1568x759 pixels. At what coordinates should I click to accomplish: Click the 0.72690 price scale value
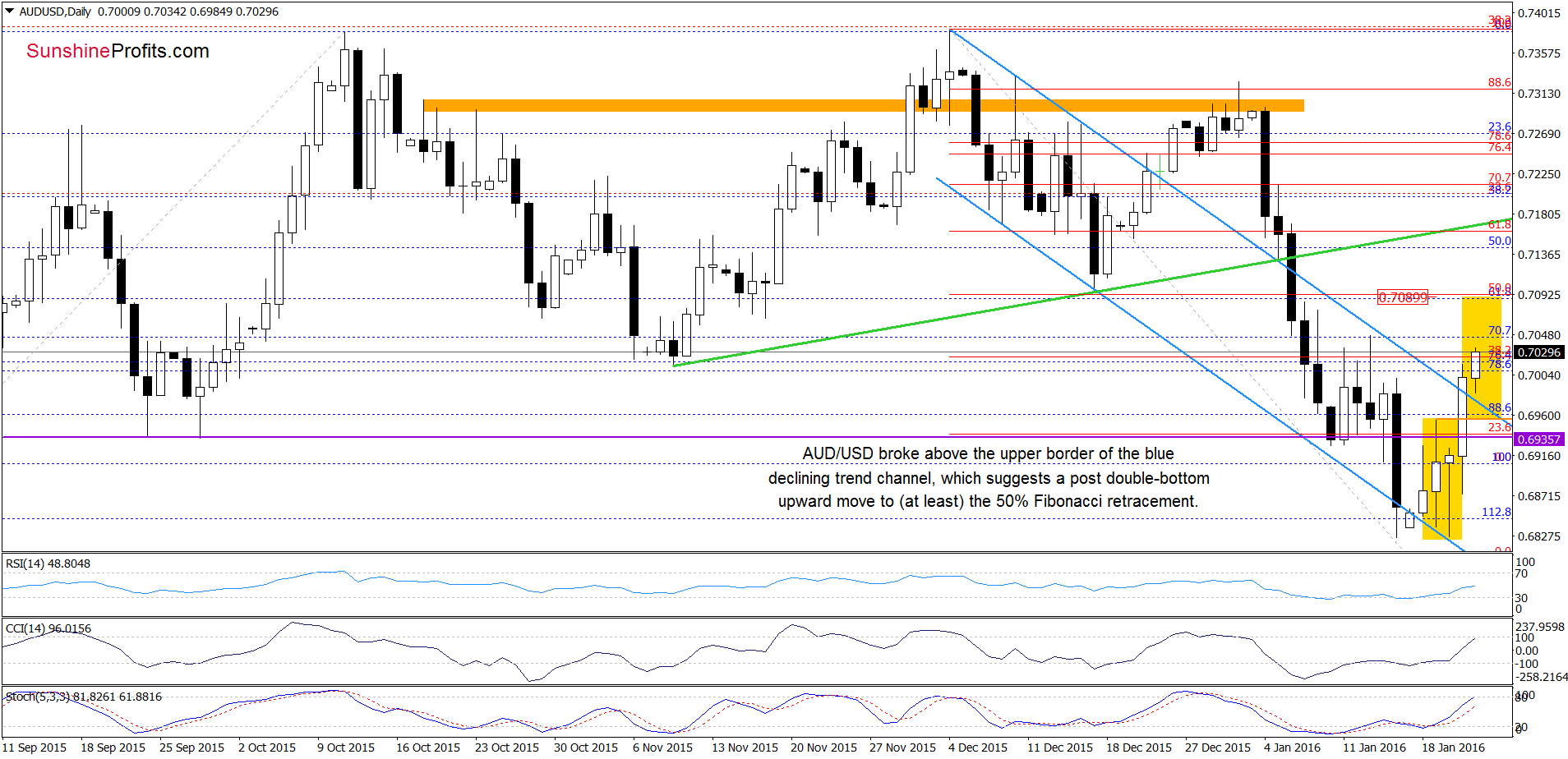coord(1538,134)
